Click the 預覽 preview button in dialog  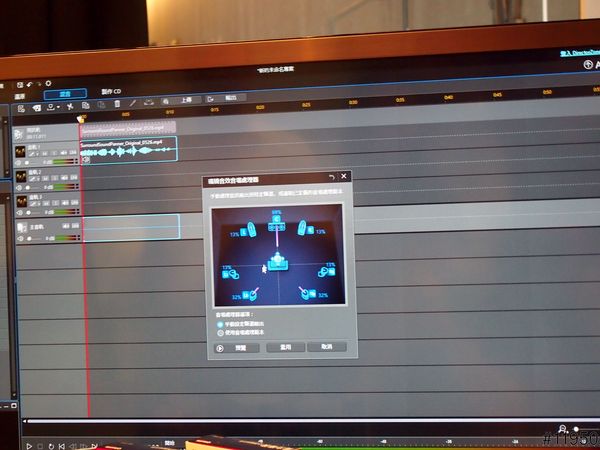(x=236, y=348)
